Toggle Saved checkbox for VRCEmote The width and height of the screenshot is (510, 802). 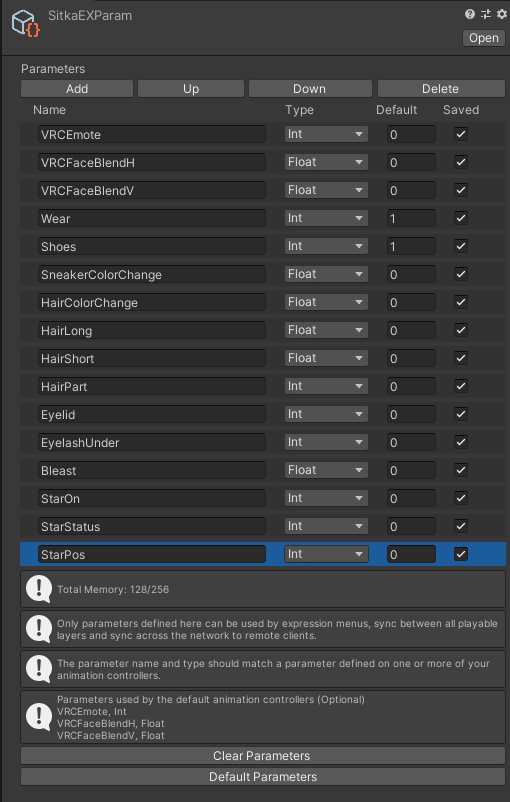461,134
